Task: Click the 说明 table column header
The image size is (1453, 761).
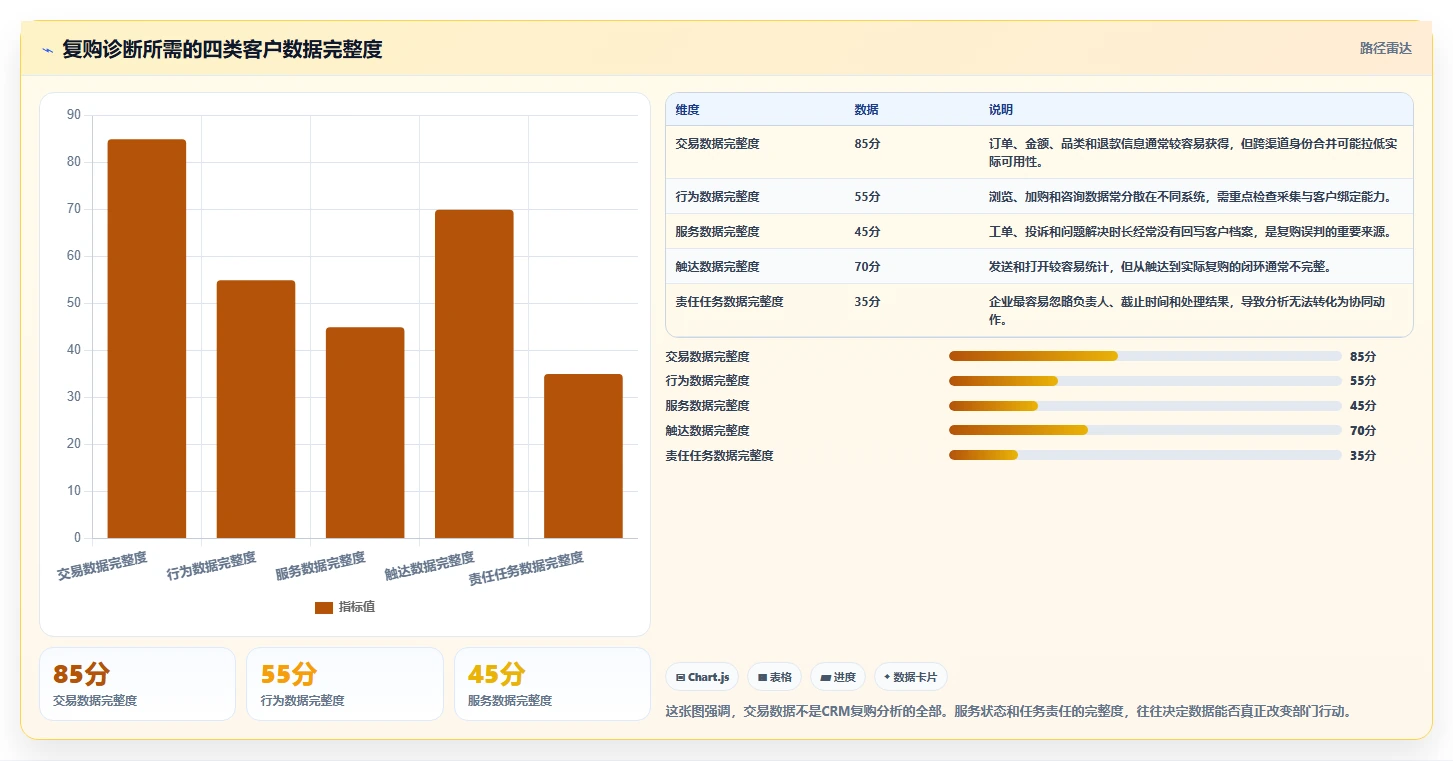Action: (x=1001, y=110)
